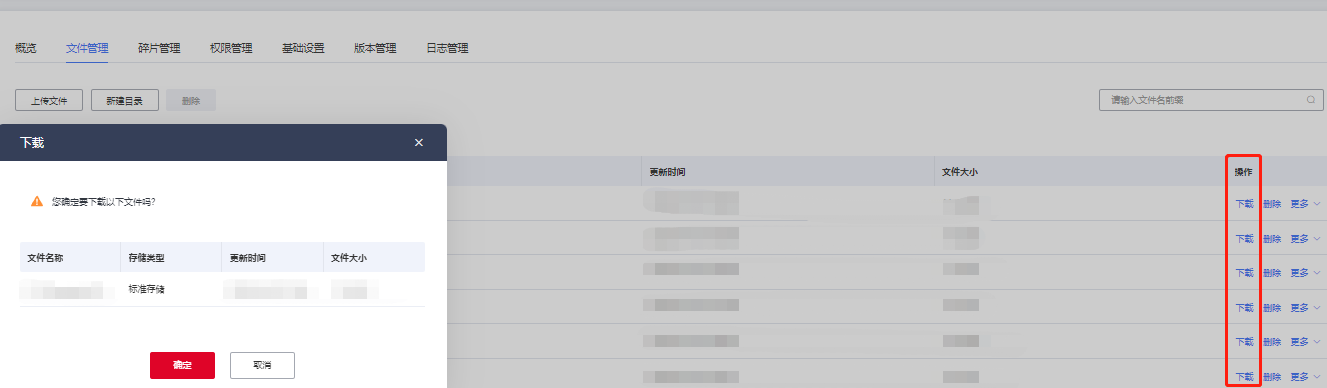Close the 下载 dialog with X
Screen dimensions: 1327x388
tap(419, 143)
